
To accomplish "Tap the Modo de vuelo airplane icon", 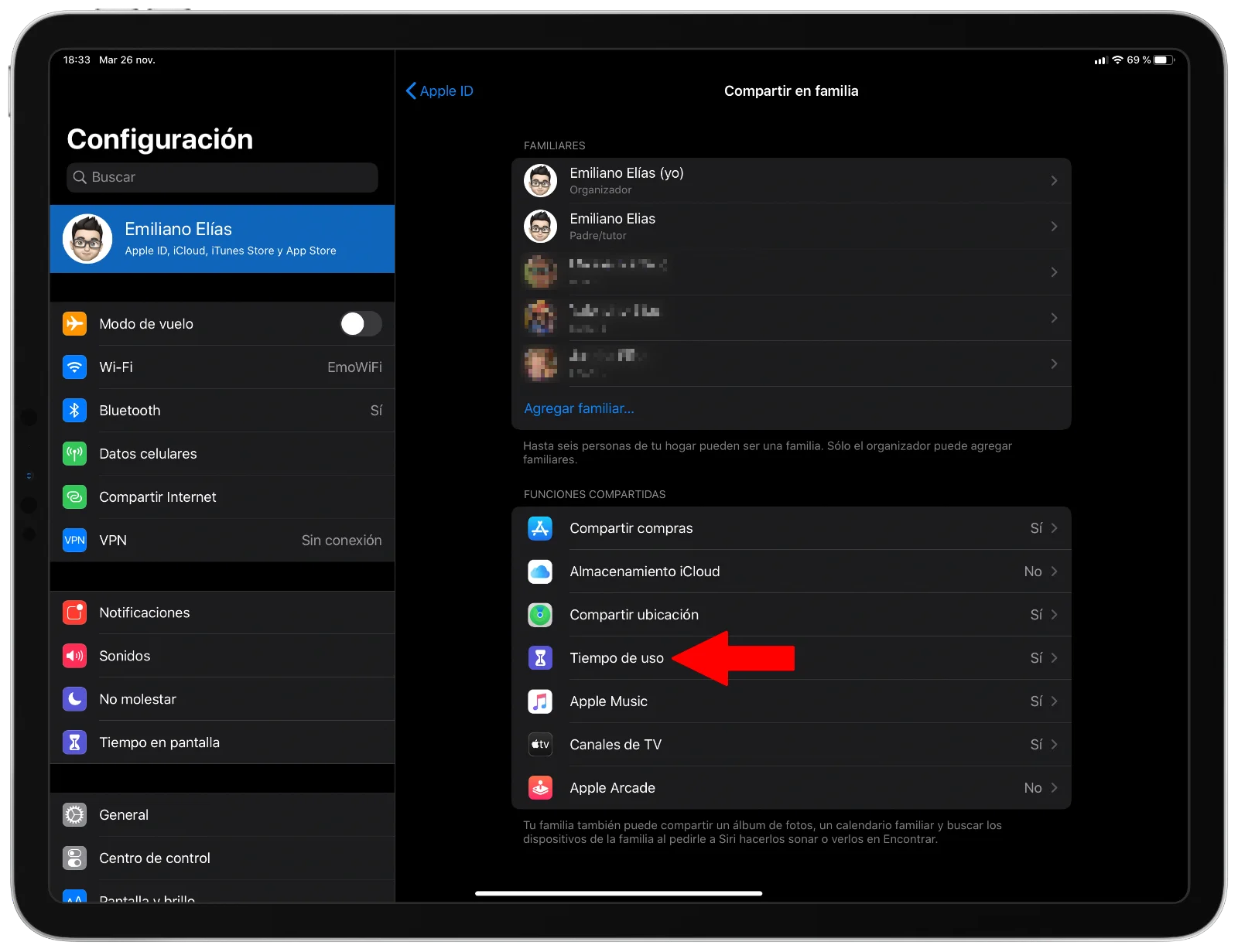I will (x=74, y=323).
